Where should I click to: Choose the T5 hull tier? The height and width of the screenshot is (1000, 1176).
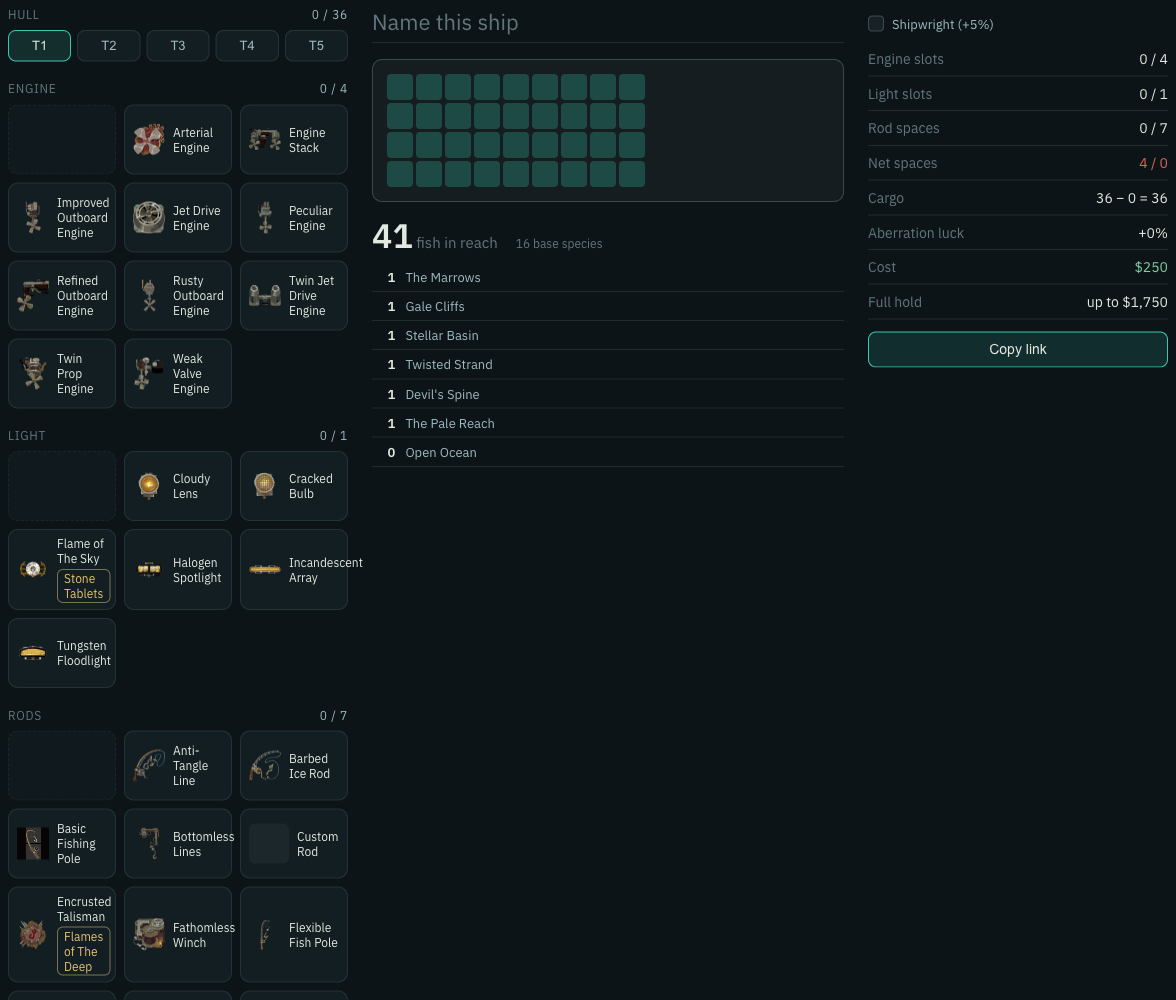[x=316, y=46]
